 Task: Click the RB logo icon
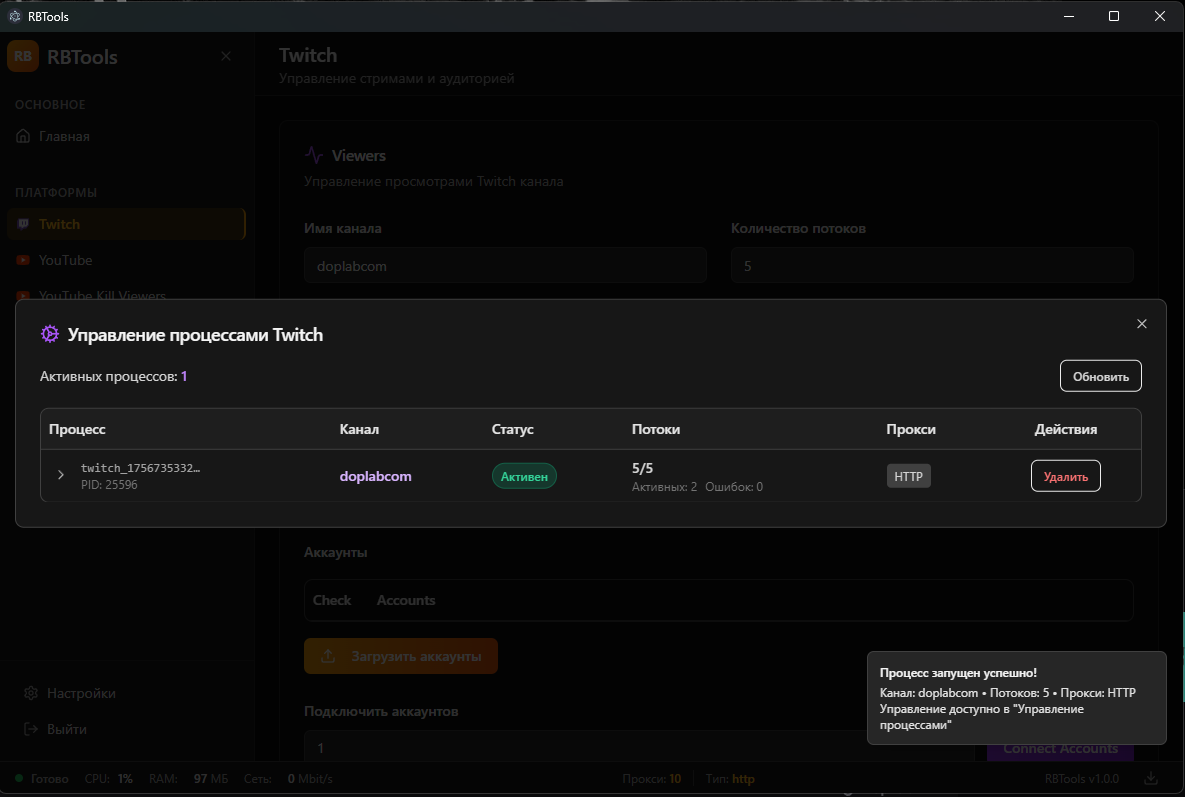(23, 56)
